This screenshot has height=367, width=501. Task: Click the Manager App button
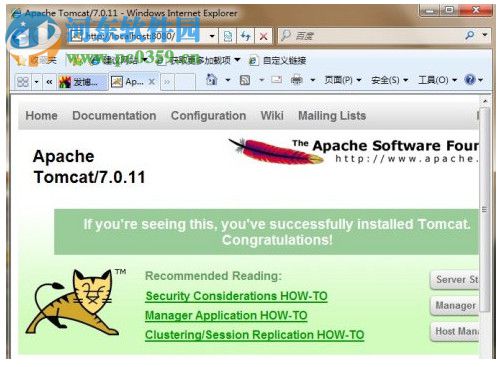455,305
